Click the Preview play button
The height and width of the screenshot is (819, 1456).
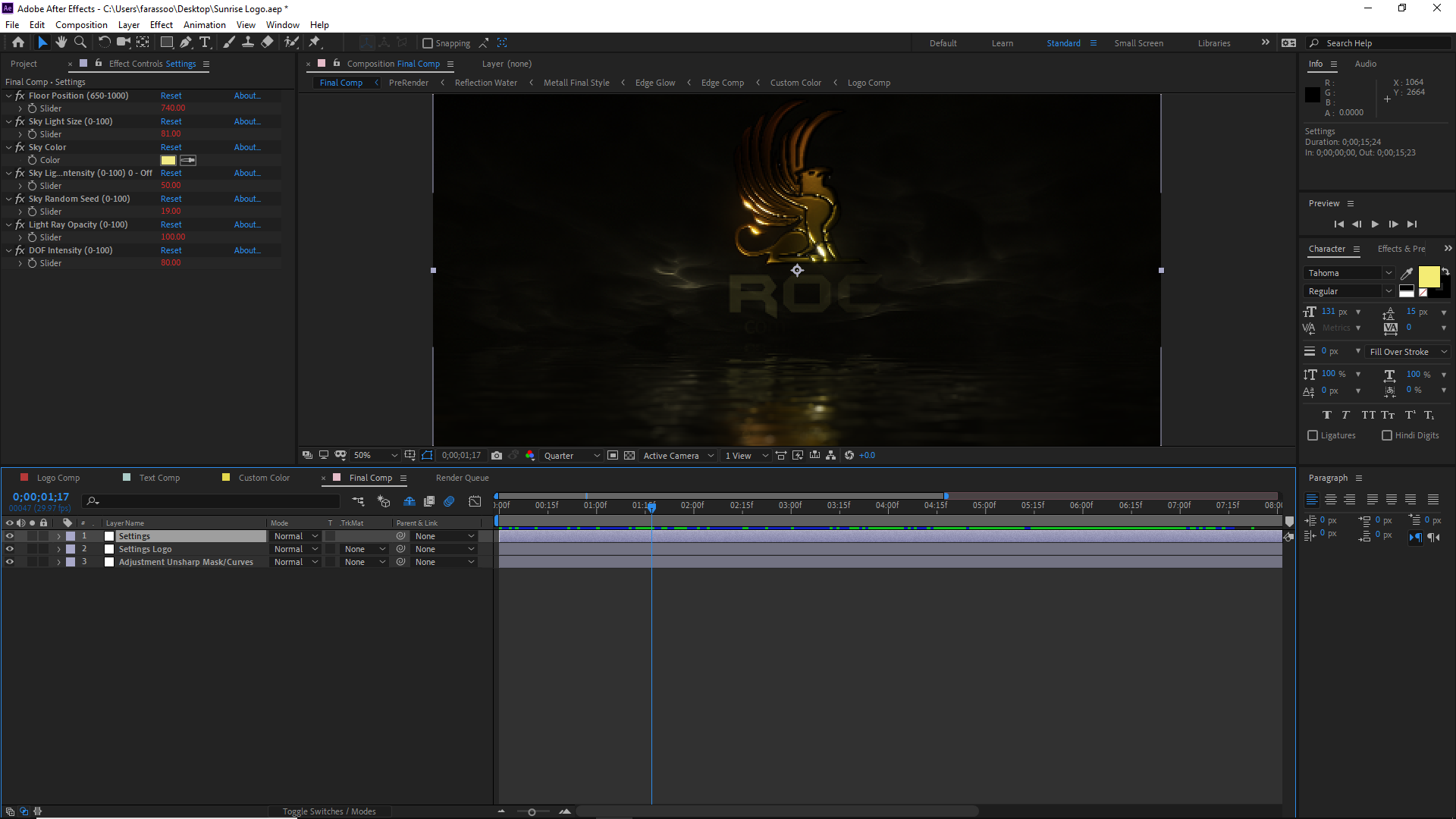pos(1375,224)
